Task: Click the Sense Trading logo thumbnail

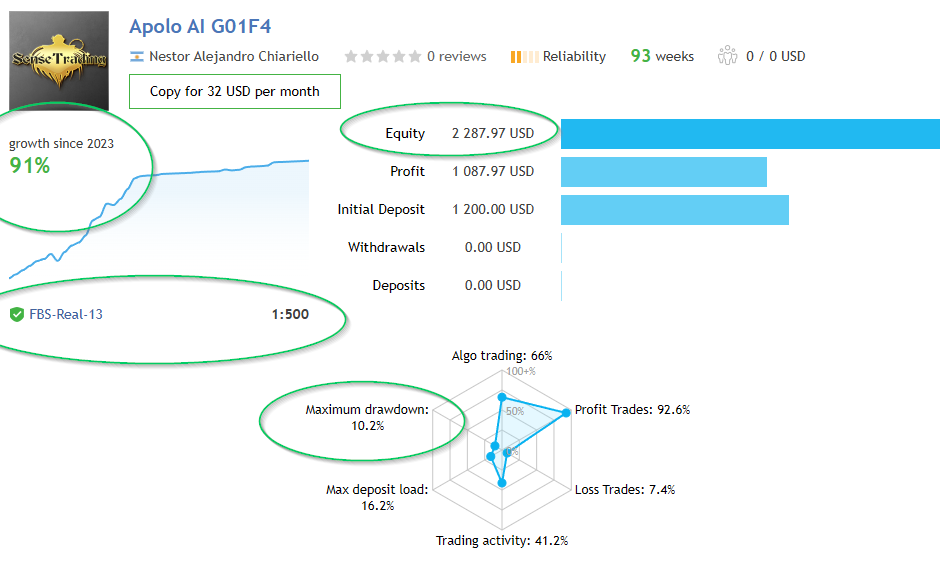Action: pos(58,60)
